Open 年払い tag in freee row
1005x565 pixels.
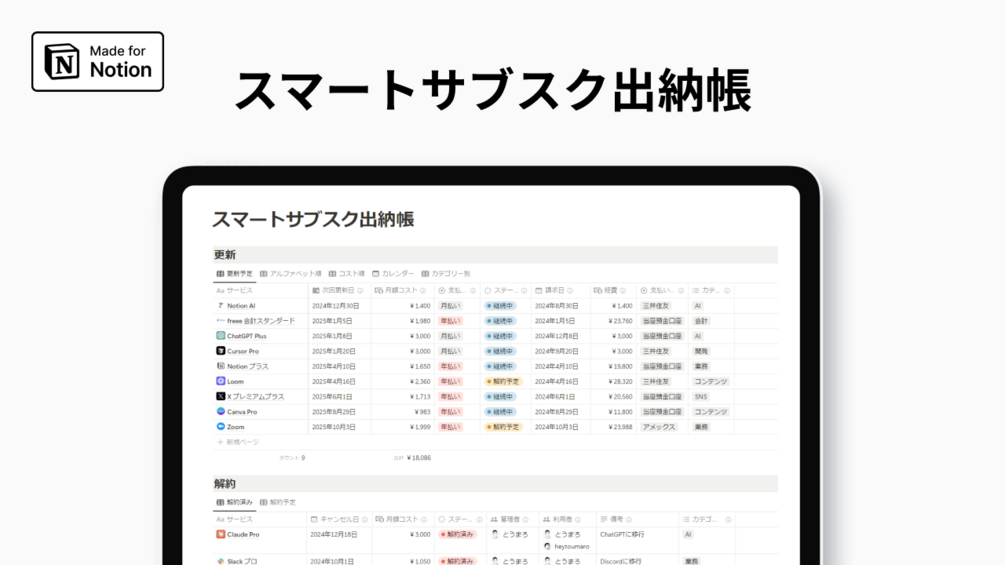[450, 320]
